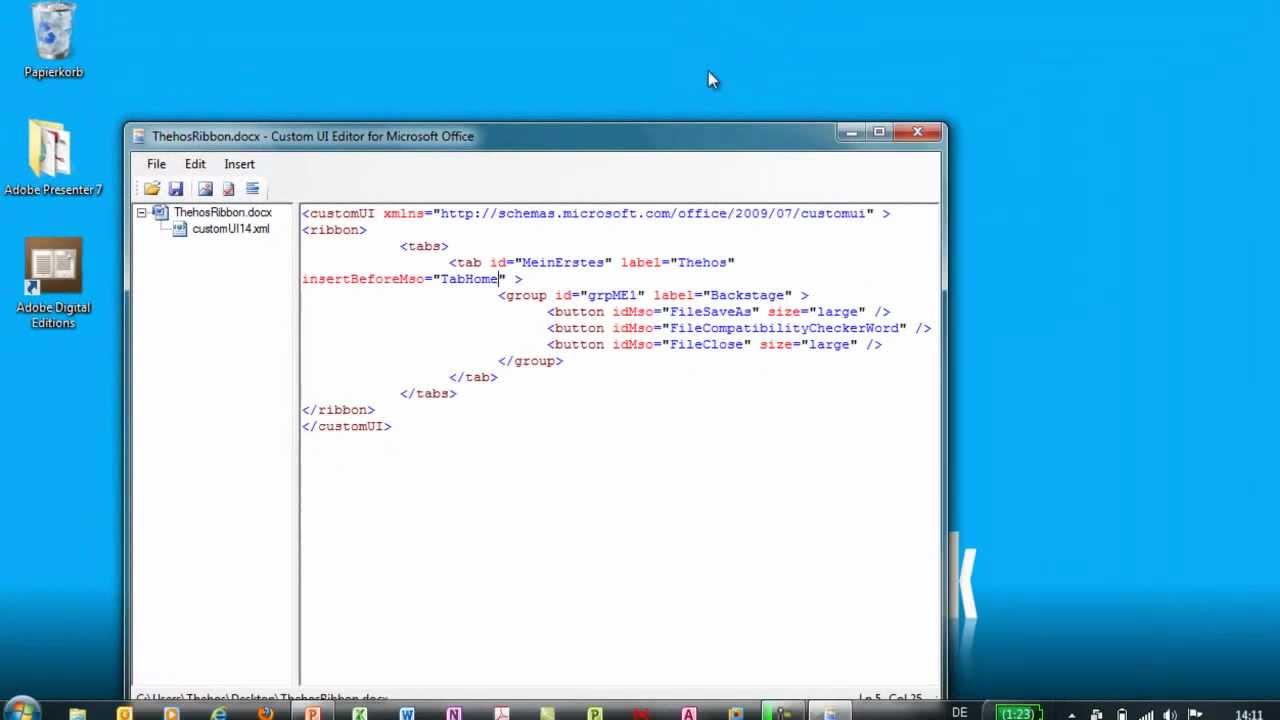Click the Save toolbar icon

(176, 189)
